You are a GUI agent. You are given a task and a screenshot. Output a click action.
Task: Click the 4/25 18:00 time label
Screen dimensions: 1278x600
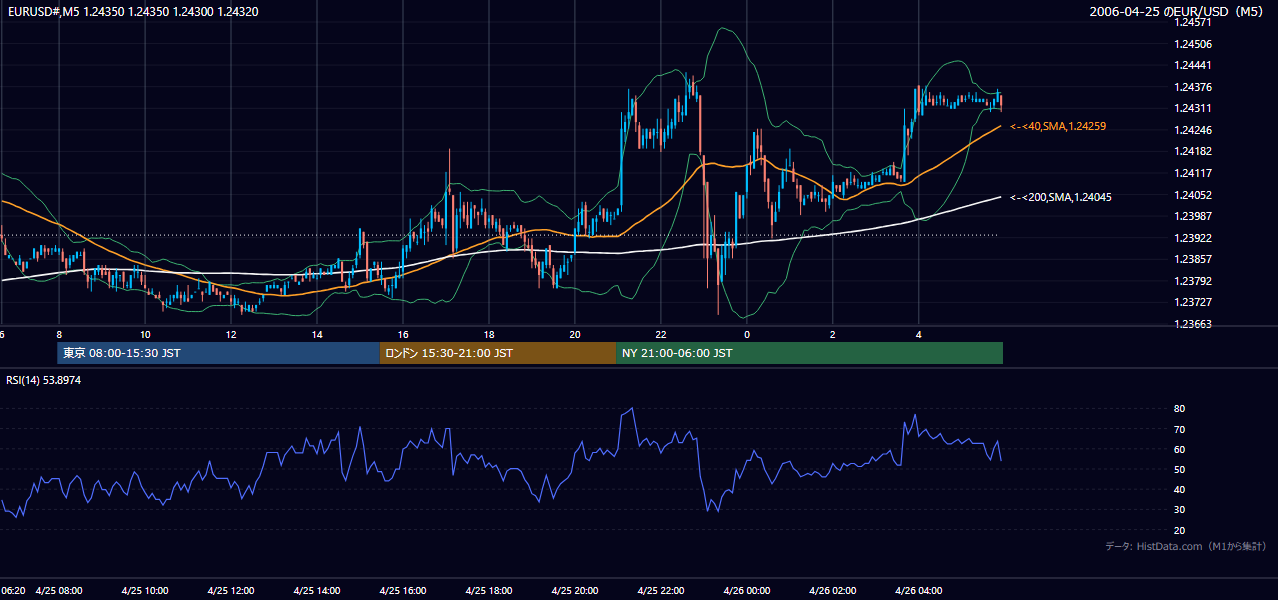coord(489,591)
